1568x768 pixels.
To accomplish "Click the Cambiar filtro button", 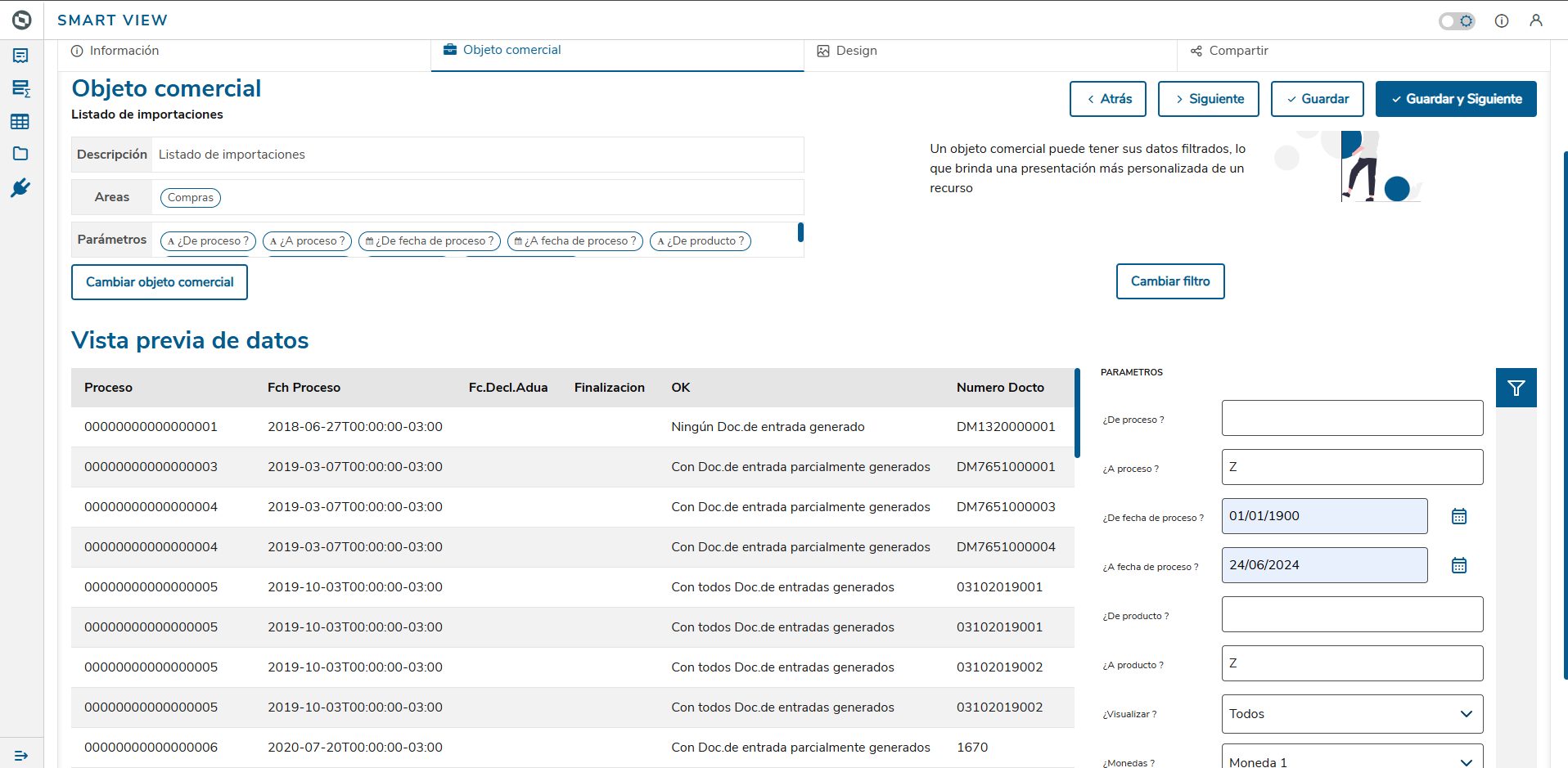I will click(1170, 281).
